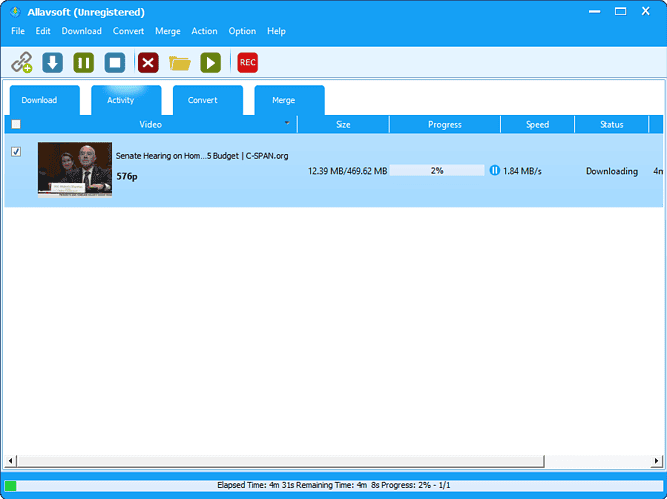Screen dimensions: 667x499
Task: Open the Edit menu
Action: [43, 31]
